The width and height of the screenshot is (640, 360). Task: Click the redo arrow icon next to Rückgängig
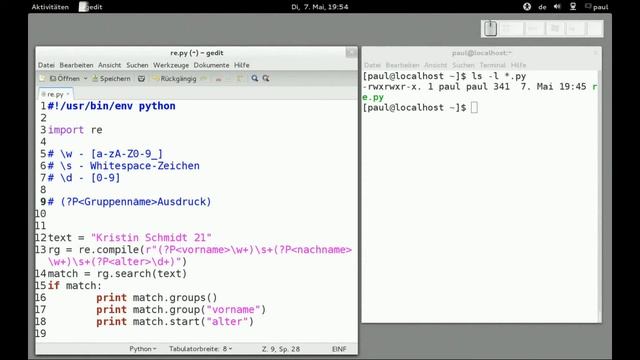204,78
